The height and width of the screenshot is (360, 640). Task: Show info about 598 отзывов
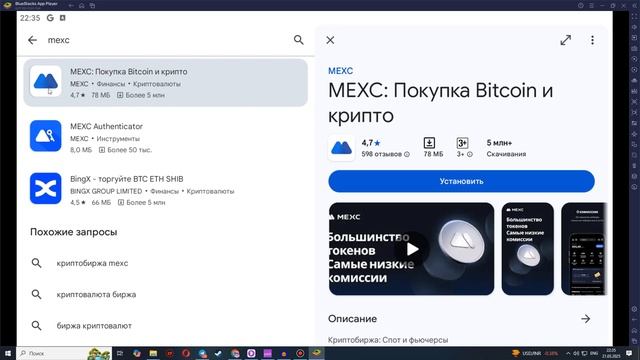[407, 154]
